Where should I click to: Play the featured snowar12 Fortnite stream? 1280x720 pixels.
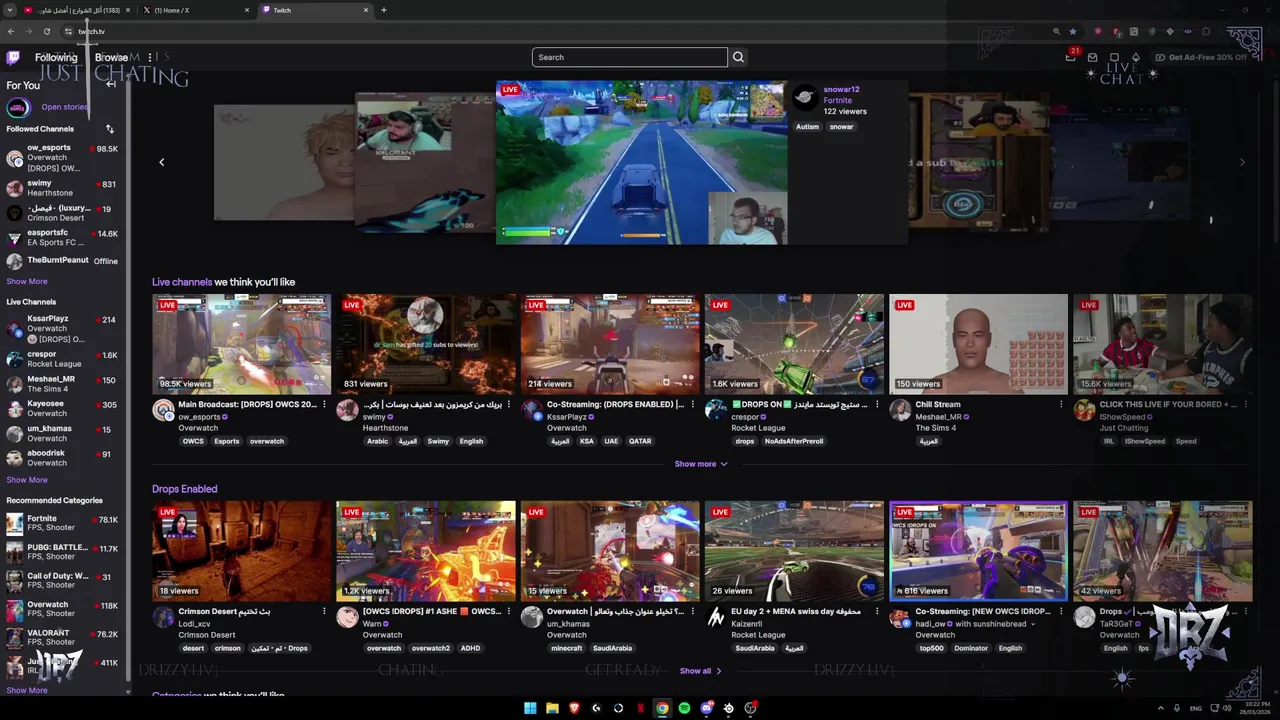642,162
